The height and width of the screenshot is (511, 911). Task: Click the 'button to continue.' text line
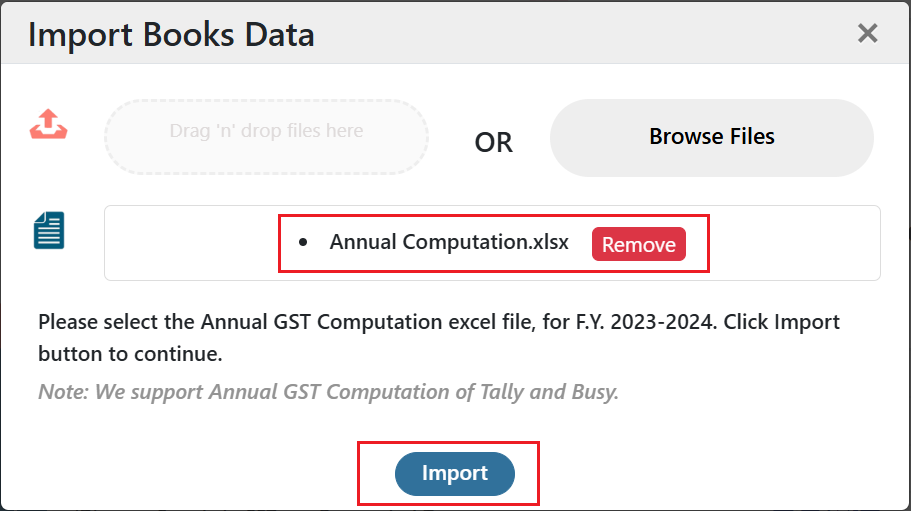pos(130,354)
